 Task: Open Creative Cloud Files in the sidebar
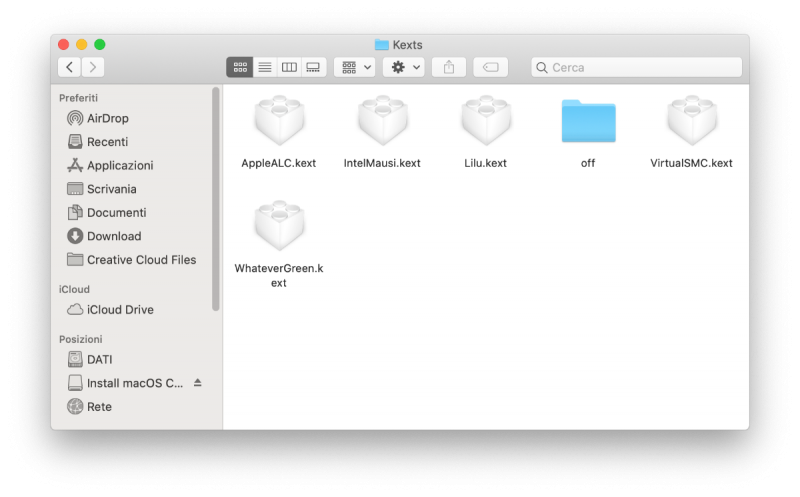[135, 260]
